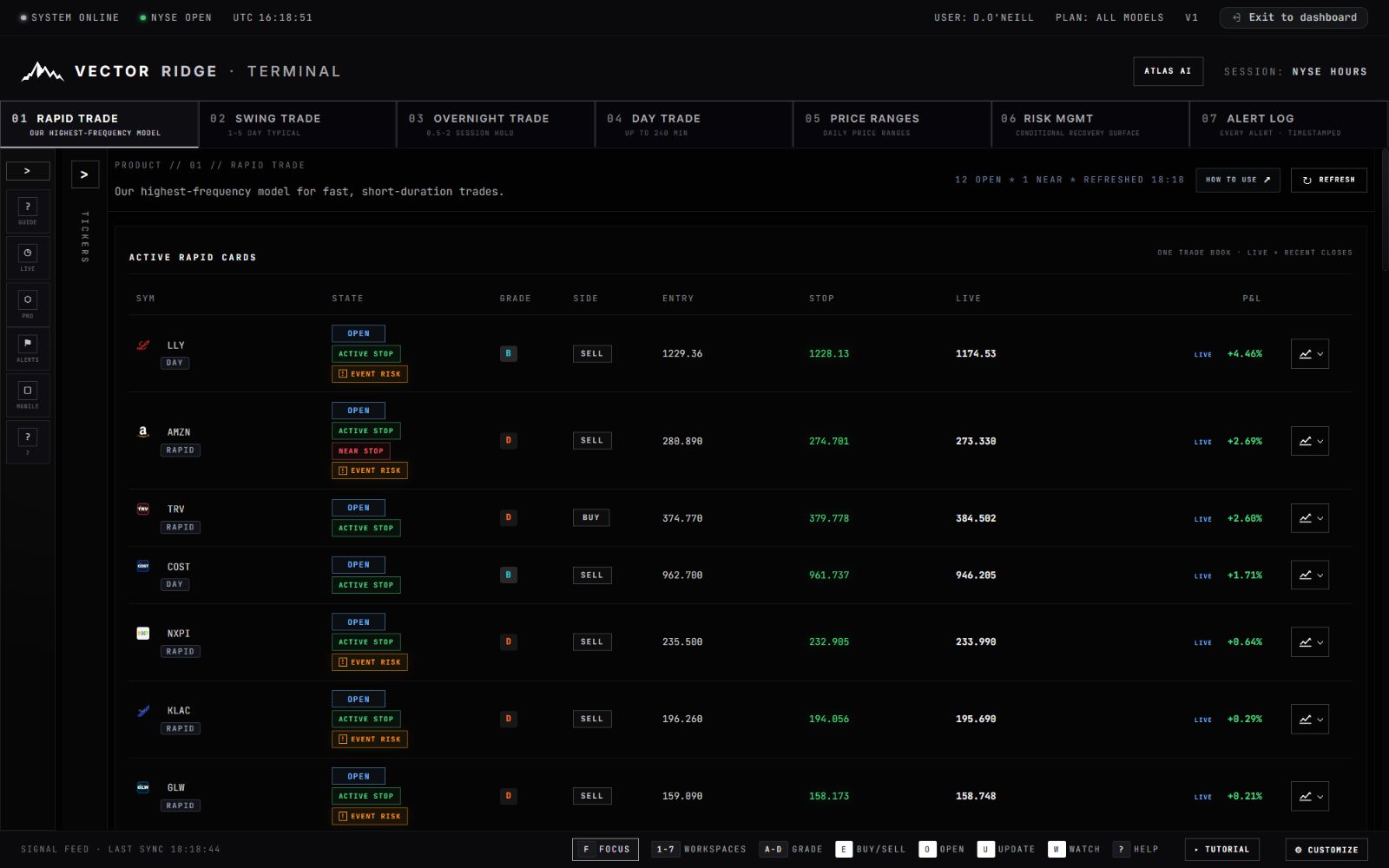This screenshot has width=1389, height=868.
Task: Click the Event Risk warning badge on LLY
Action: 370,374
